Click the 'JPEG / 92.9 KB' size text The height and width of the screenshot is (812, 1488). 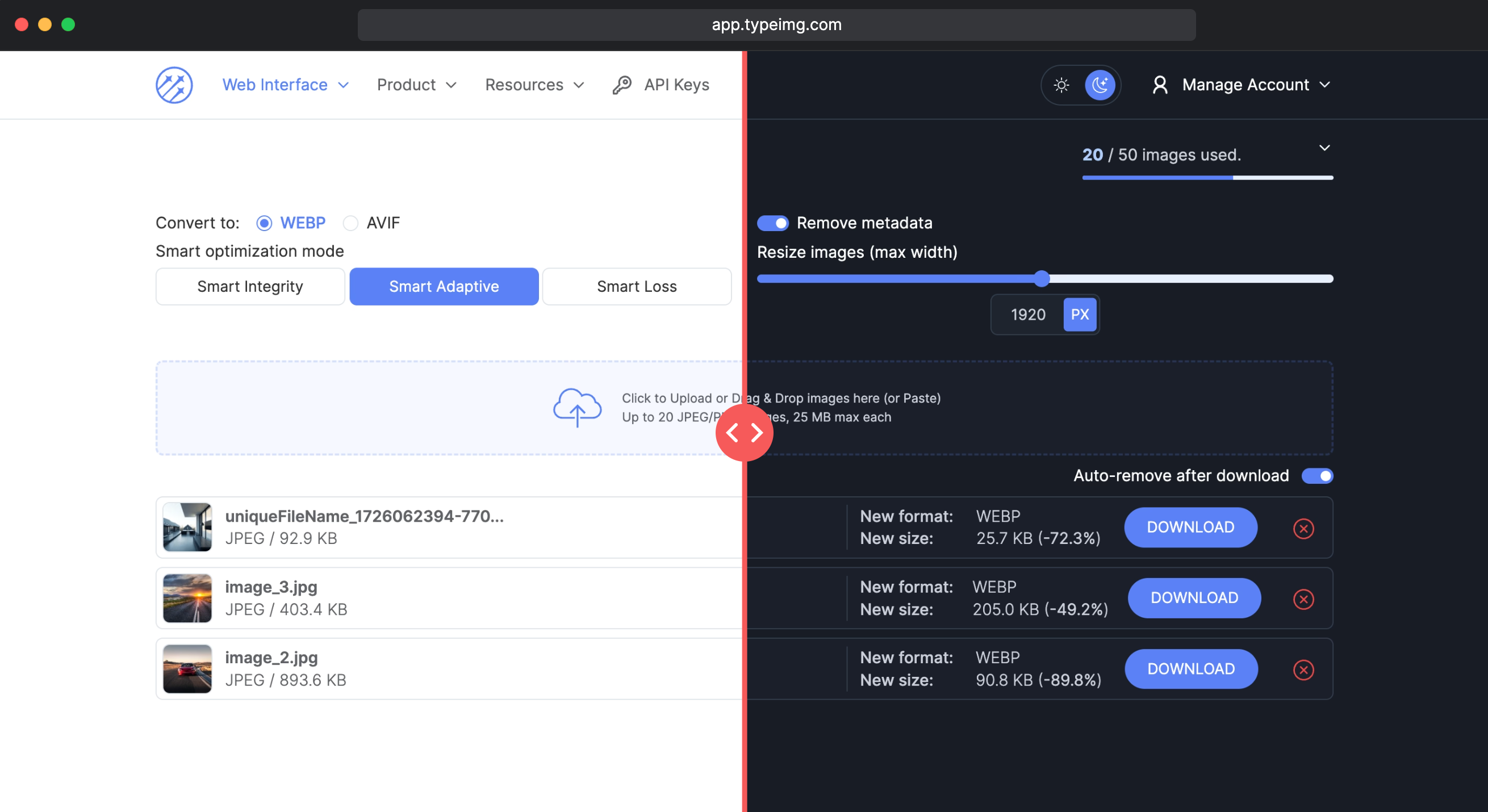coord(281,539)
